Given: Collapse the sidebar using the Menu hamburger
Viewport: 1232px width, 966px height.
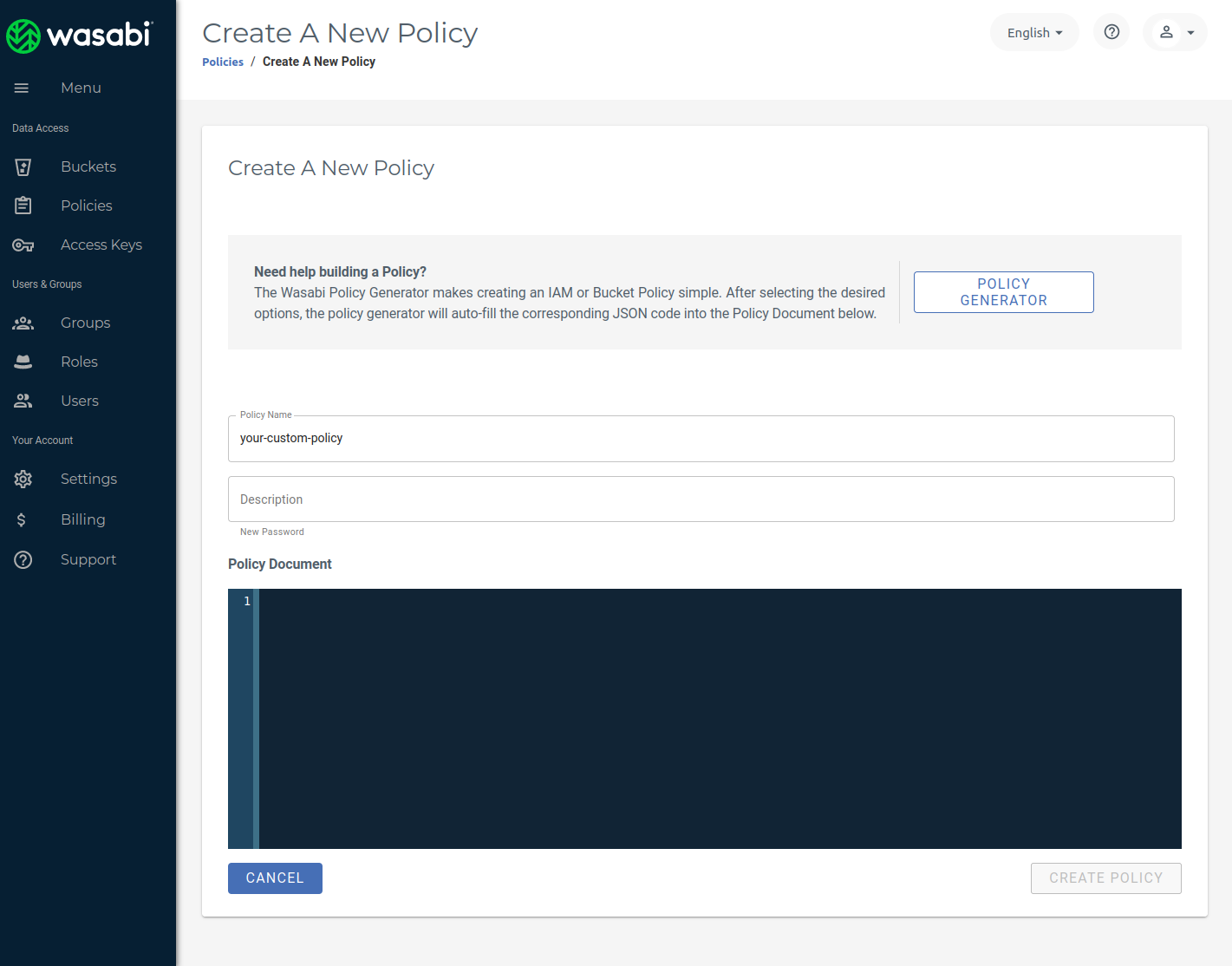Looking at the screenshot, I should (x=21, y=88).
